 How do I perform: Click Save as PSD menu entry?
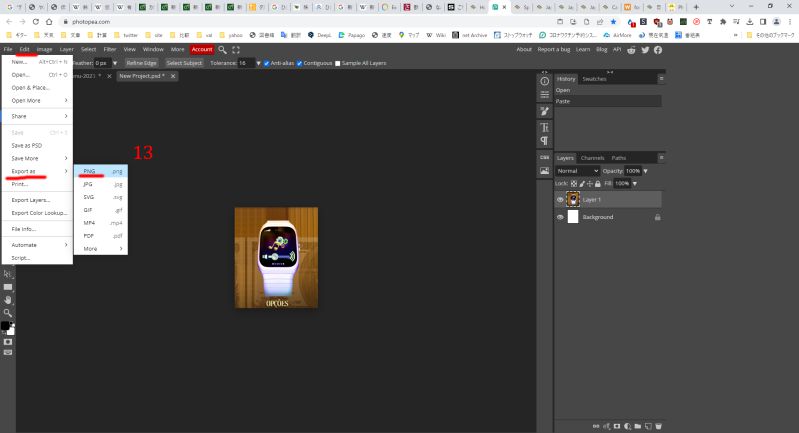[x=38, y=145]
